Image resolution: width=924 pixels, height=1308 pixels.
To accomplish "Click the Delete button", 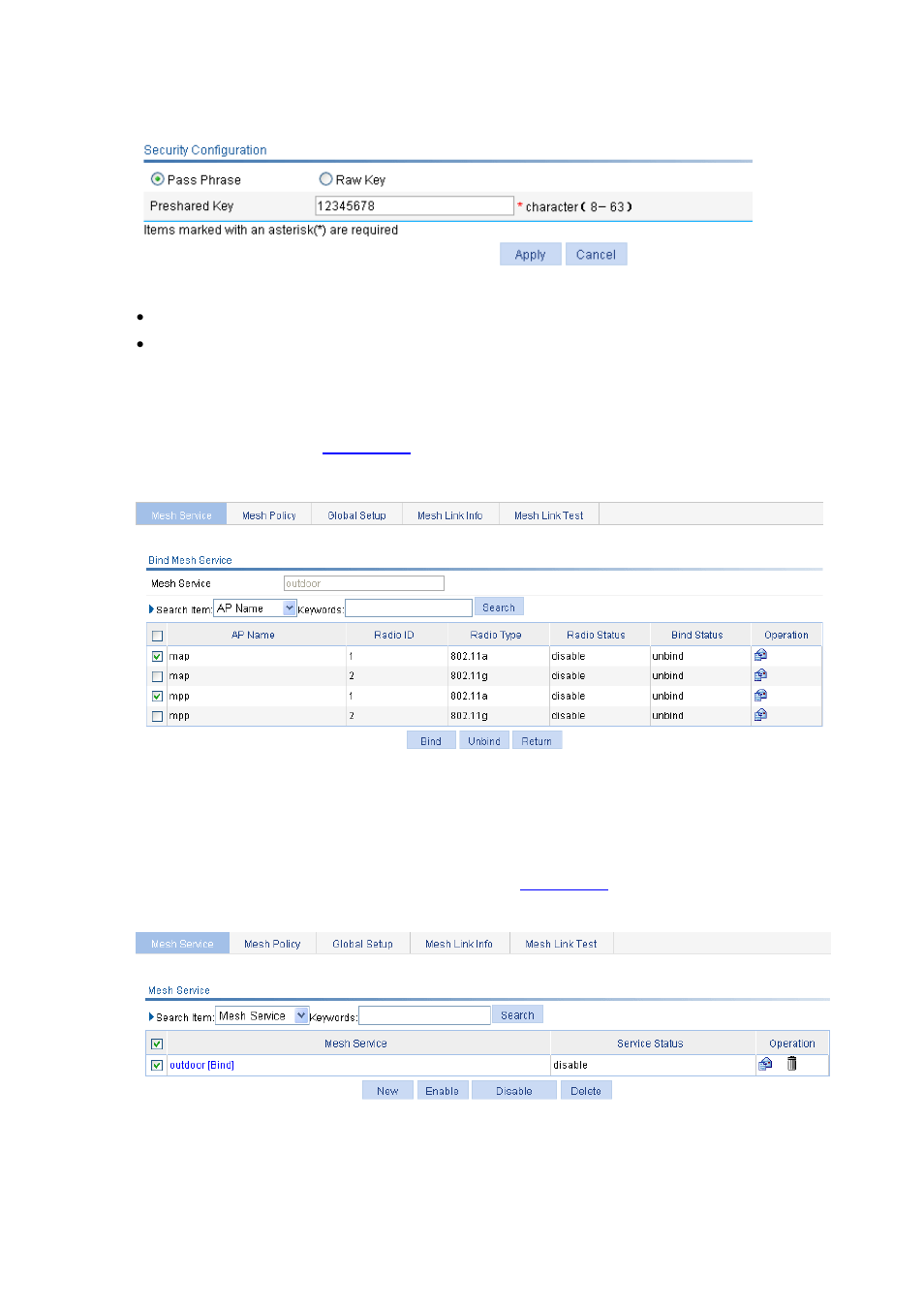I will (x=586, y=1091).
